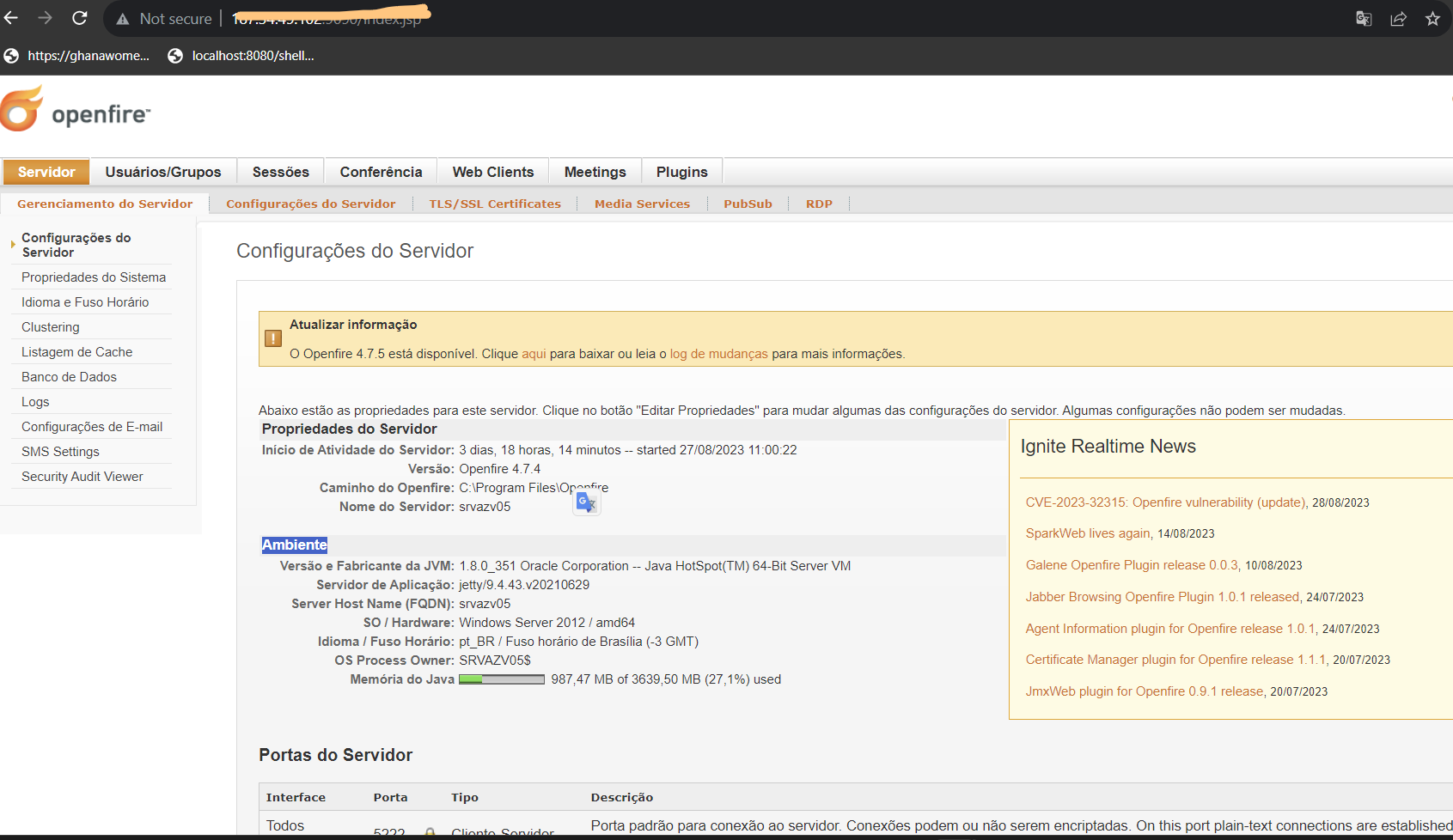Select Configurações do Servidor sidebar item
Screen dimensions: 1453x840
[x=76, y=245]
